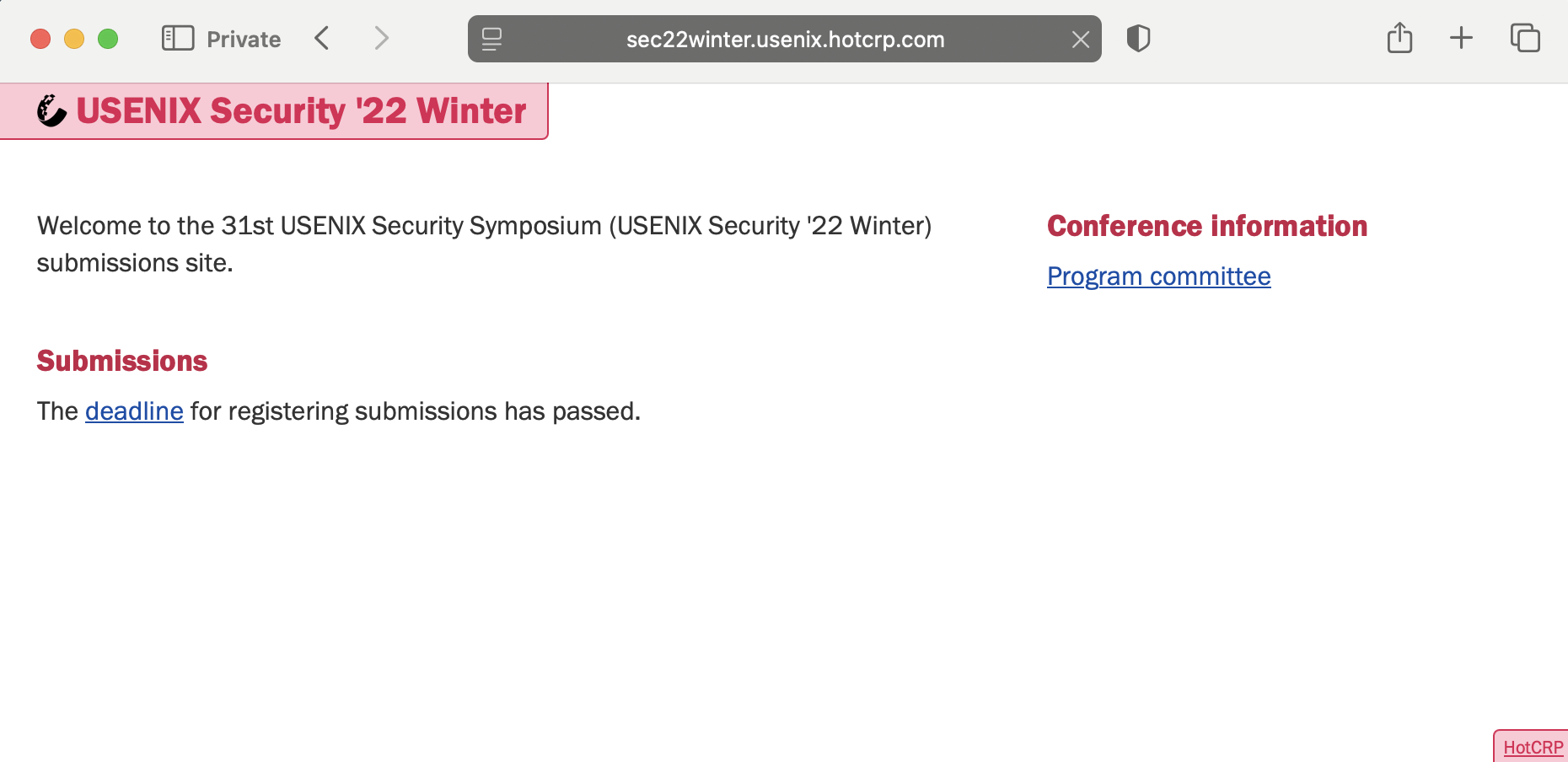The height and width of the screenshot is (762, 1568).
Task: Click the privacy shield icon
Action: coord(1139,38)
